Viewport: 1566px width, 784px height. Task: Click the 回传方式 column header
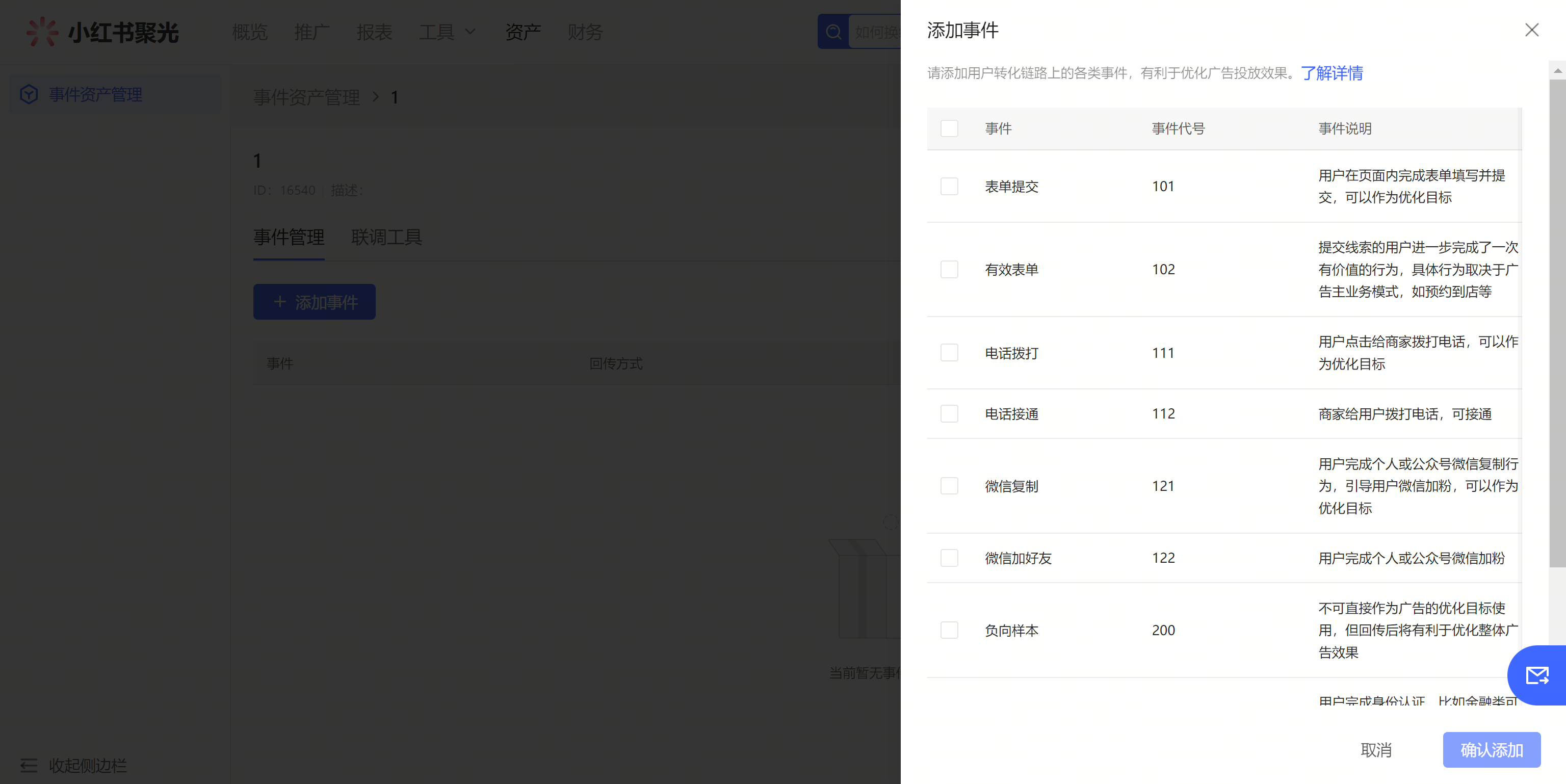click(x=616, y=363)
